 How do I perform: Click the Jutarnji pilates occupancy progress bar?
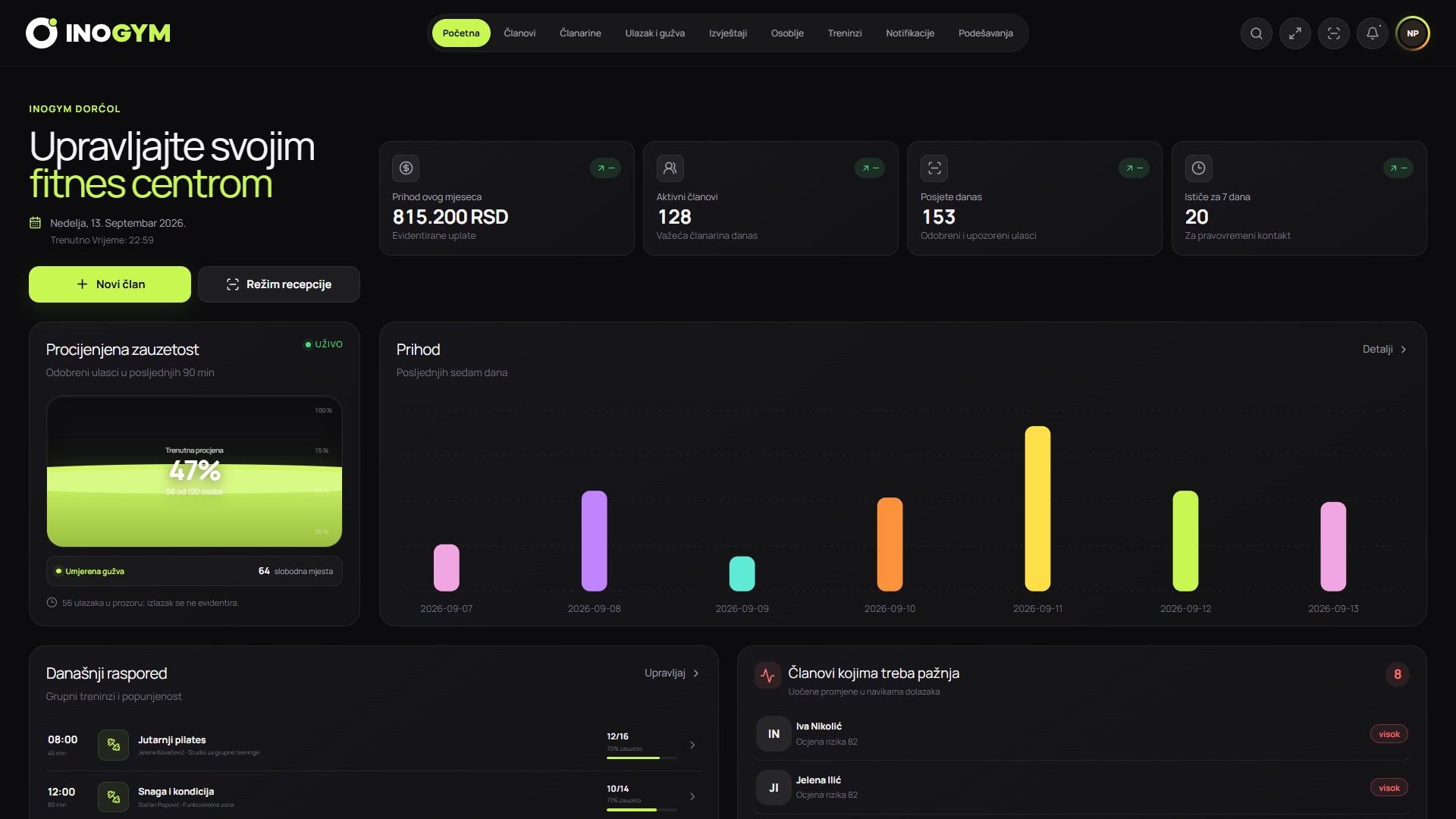pyautogui.click(x=642, y=758)
